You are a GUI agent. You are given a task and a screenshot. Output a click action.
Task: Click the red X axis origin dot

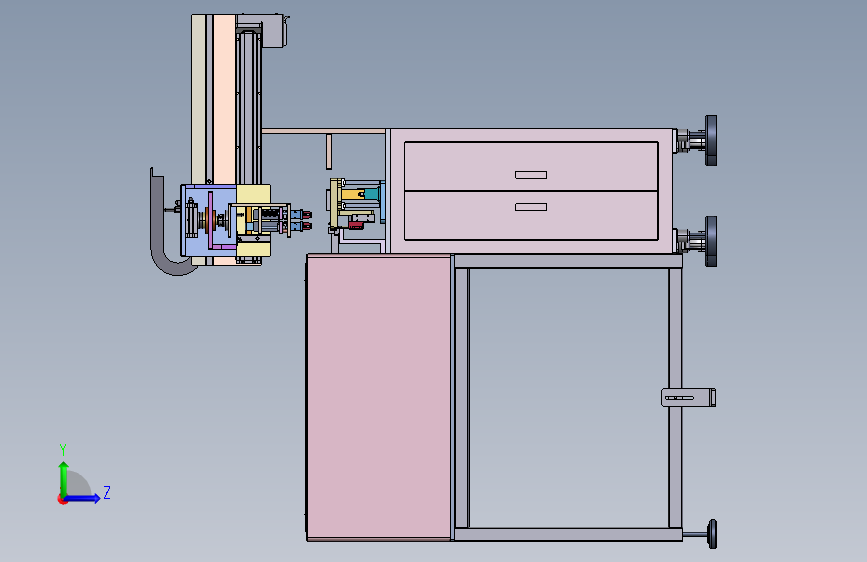click(x=62, y=499)
